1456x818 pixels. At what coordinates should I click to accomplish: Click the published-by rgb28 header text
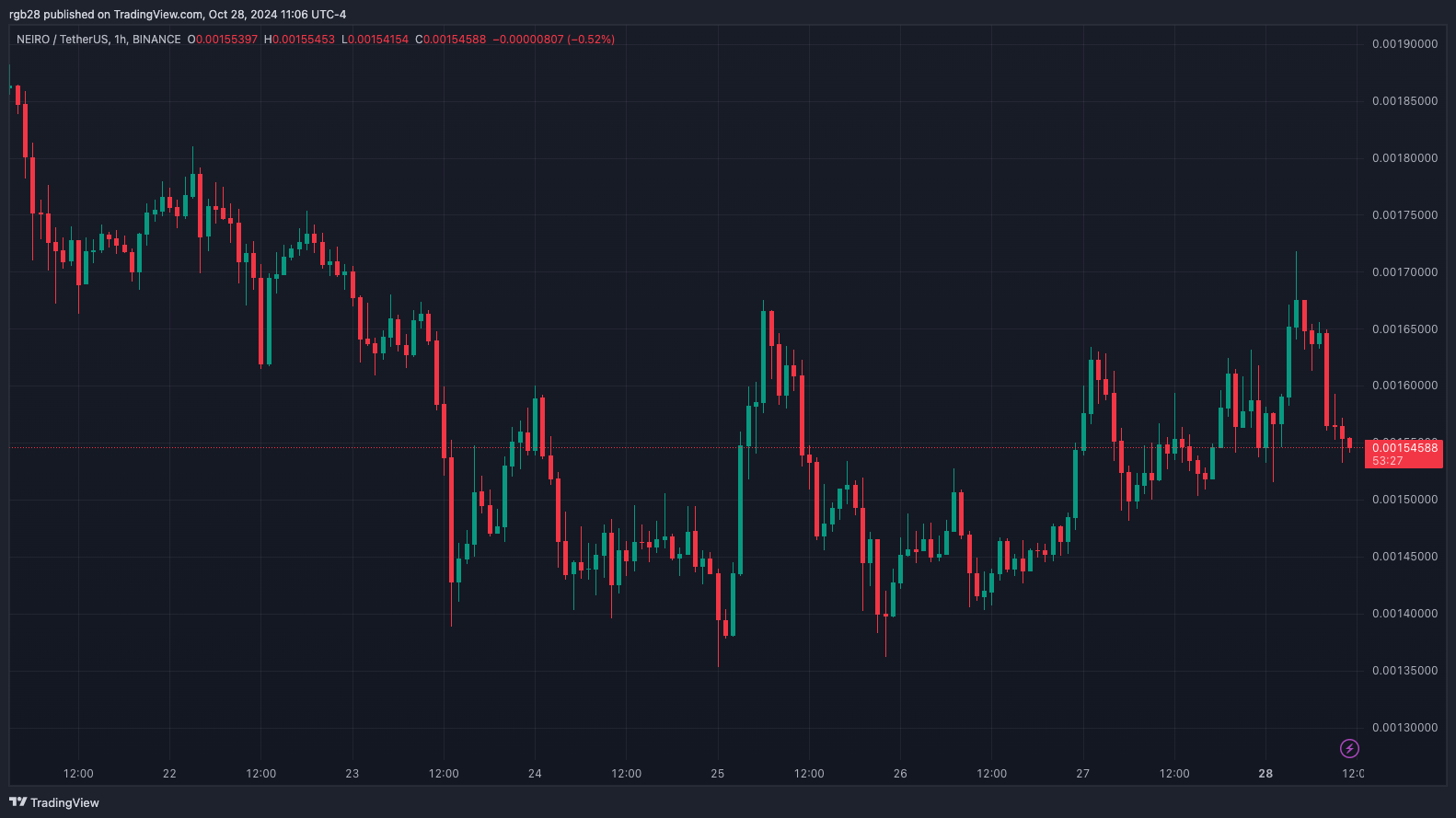pos(178,15)
